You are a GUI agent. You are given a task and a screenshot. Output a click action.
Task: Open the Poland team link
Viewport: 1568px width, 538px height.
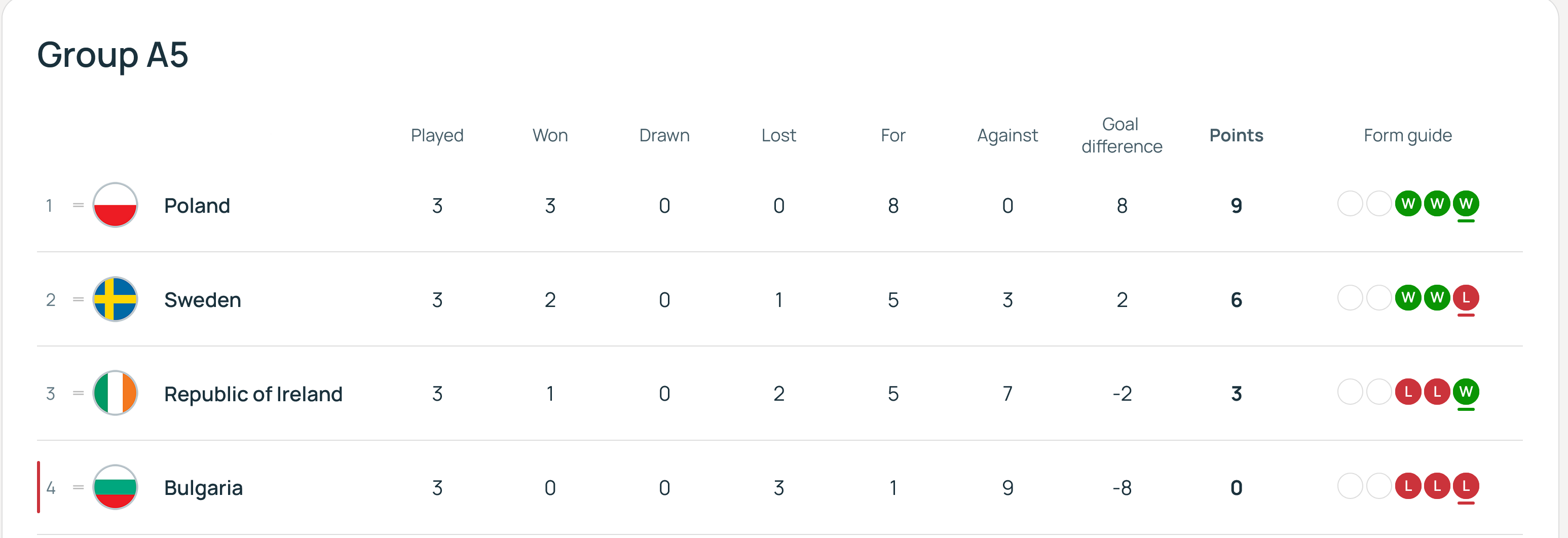click(197, 206)
